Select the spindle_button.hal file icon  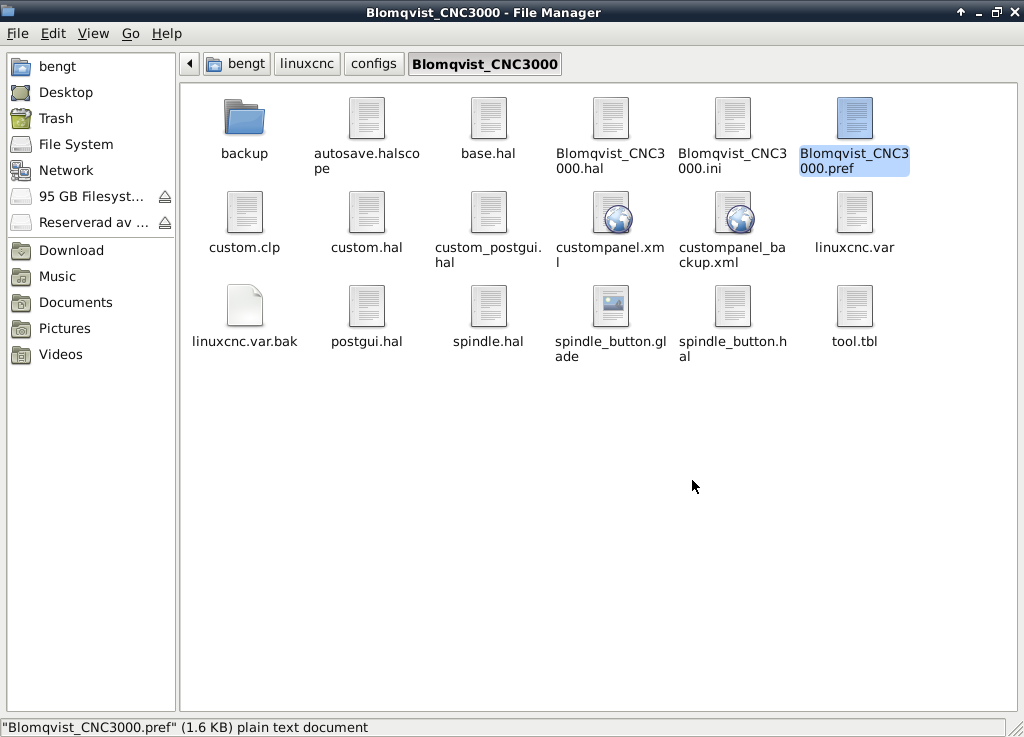tap(733, 306)
